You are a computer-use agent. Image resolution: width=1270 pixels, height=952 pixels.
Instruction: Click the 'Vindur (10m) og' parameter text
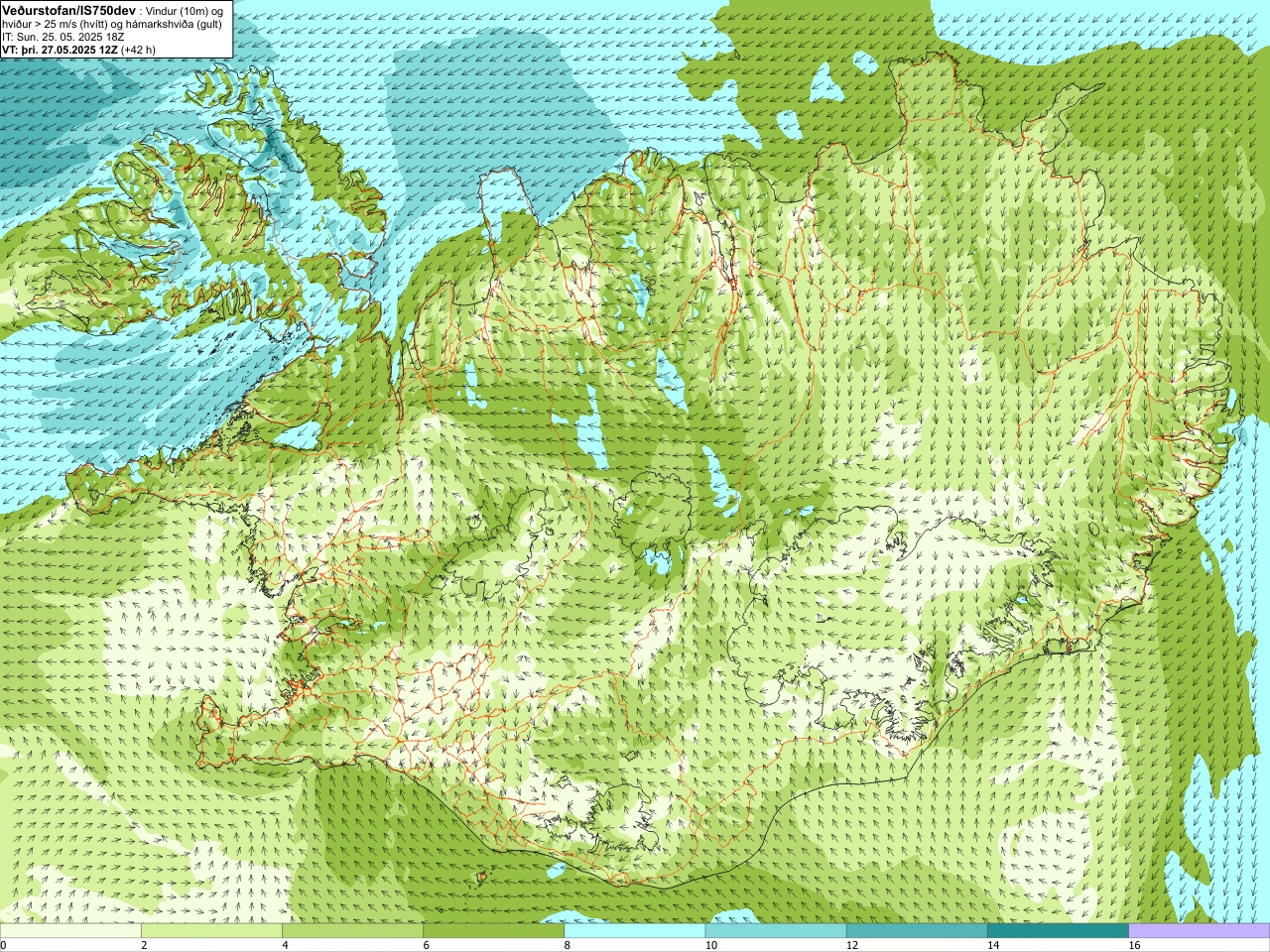185,10
